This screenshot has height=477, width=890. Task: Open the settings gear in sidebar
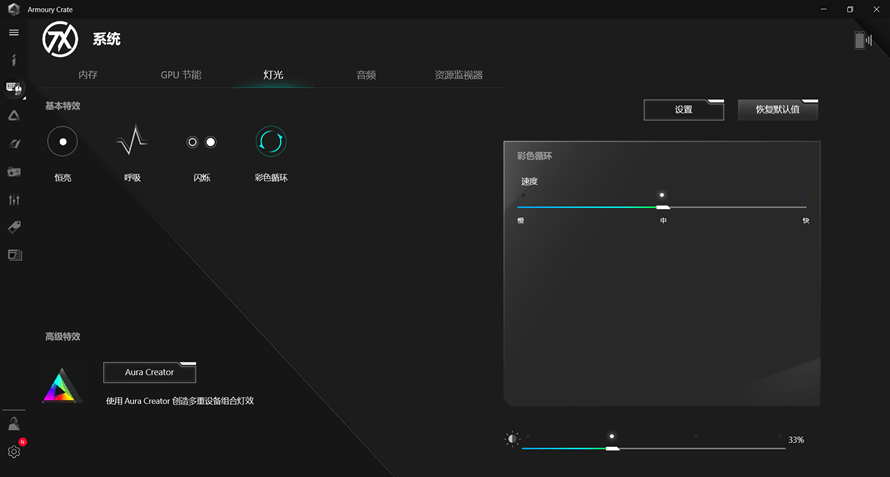coord(14,451)
